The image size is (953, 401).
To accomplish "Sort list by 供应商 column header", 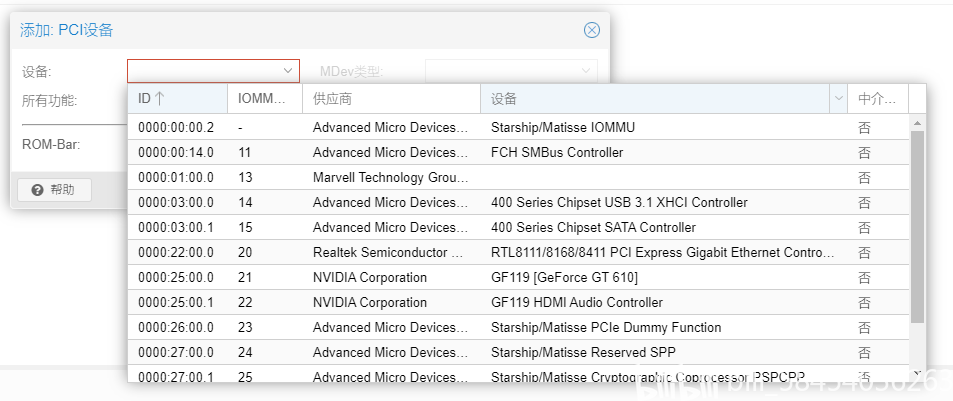I will pos(390,99).
